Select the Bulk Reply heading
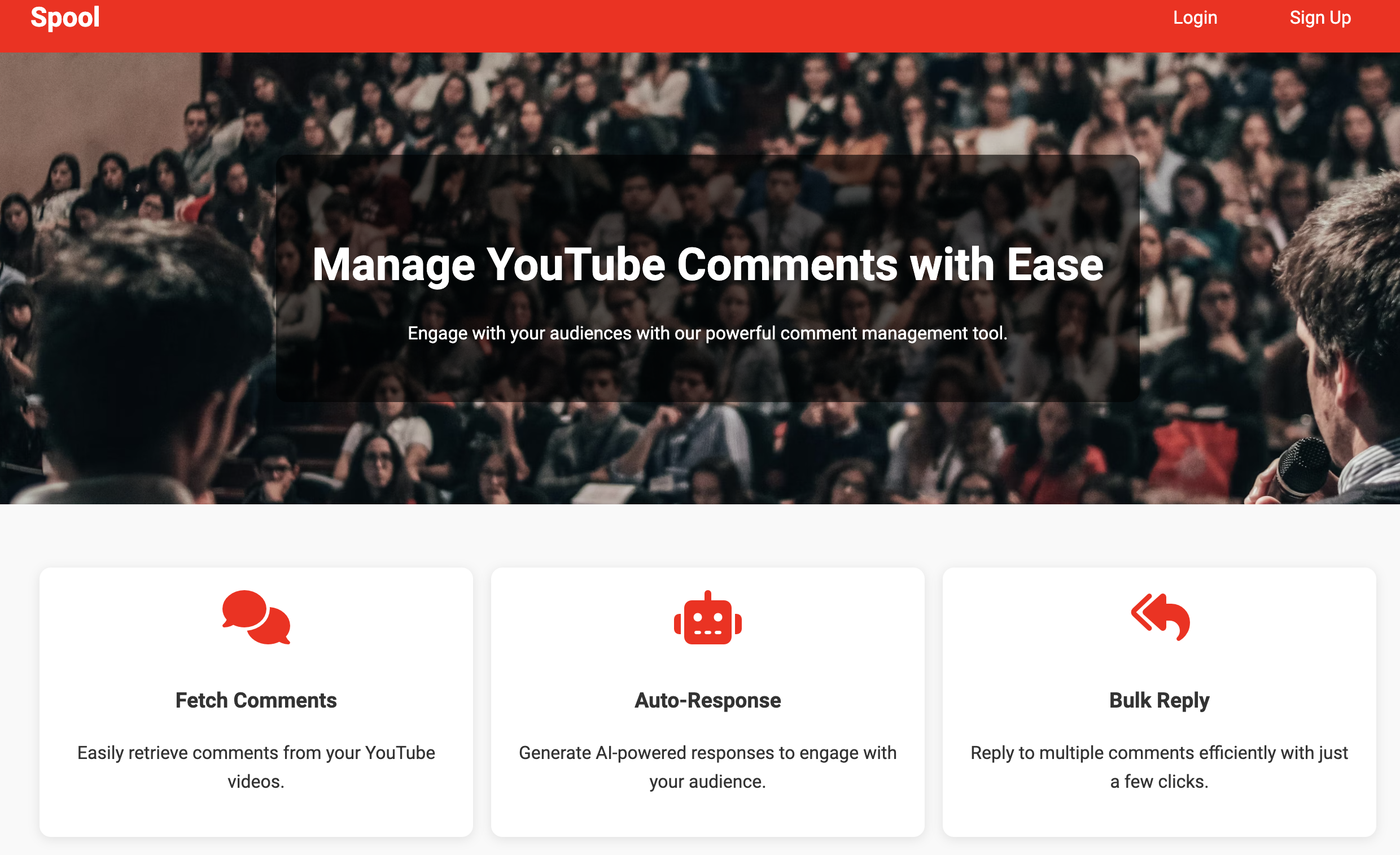 coord(1159,700)
